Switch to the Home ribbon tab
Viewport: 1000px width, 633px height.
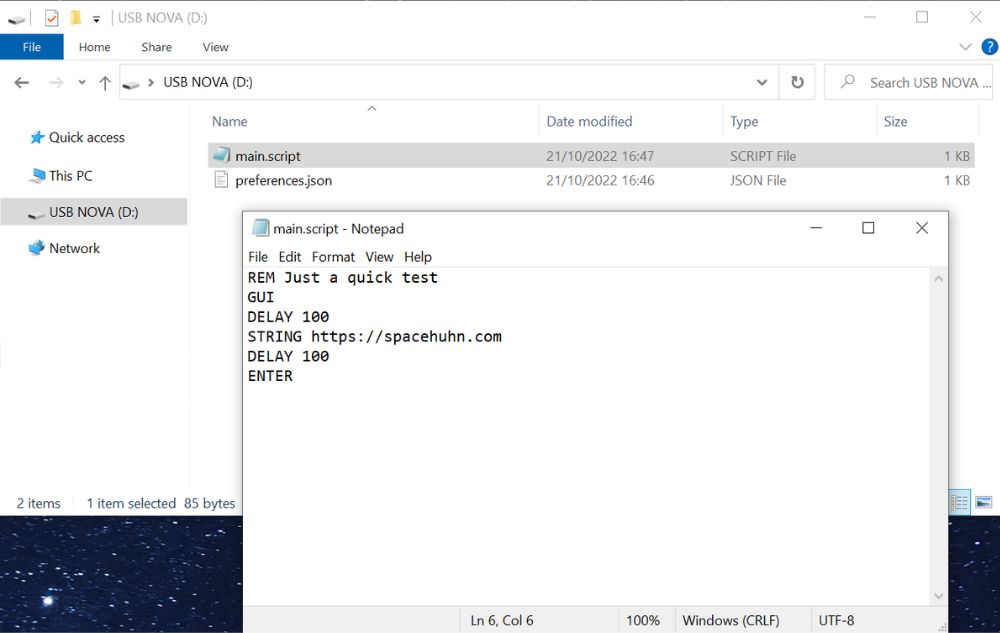pyautogui.click(x=94, y=47)
